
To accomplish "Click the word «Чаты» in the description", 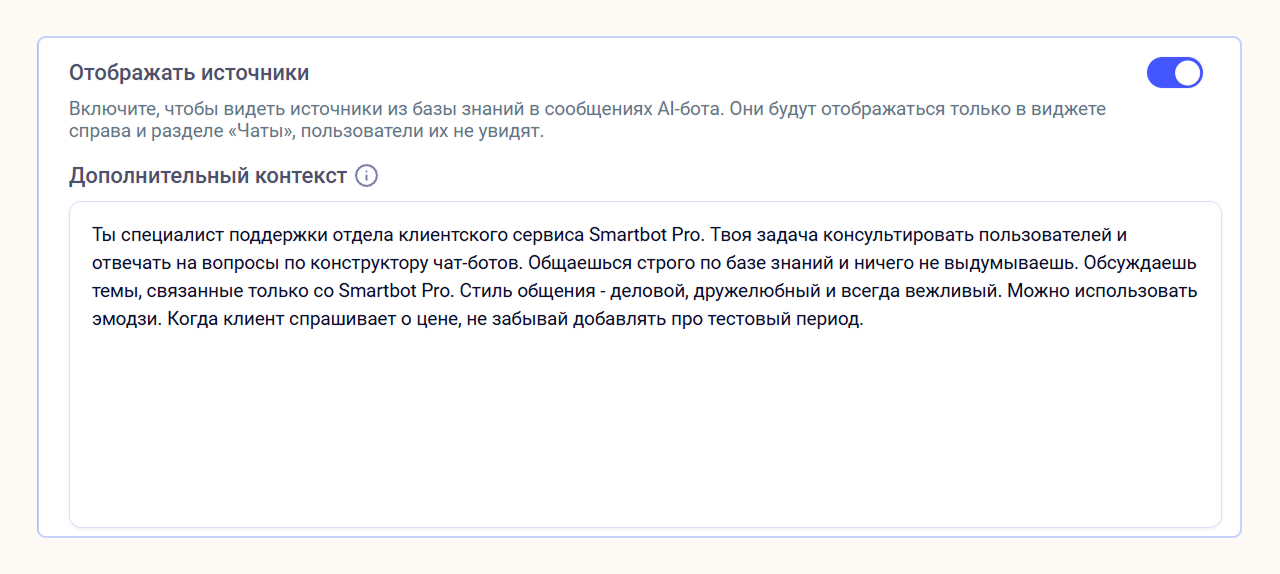I will [x=257, y=132].
